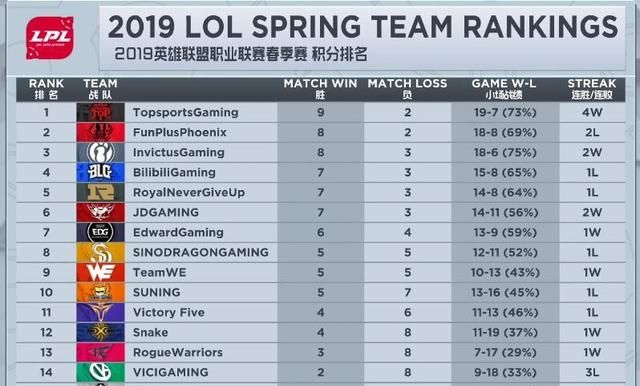Click the TopsportsGaming team logo

[100, 112]
